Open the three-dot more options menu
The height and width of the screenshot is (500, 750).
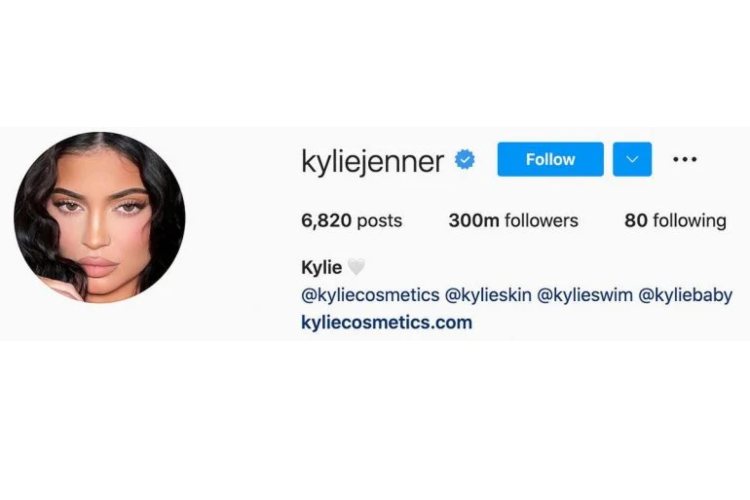[684, 159]
